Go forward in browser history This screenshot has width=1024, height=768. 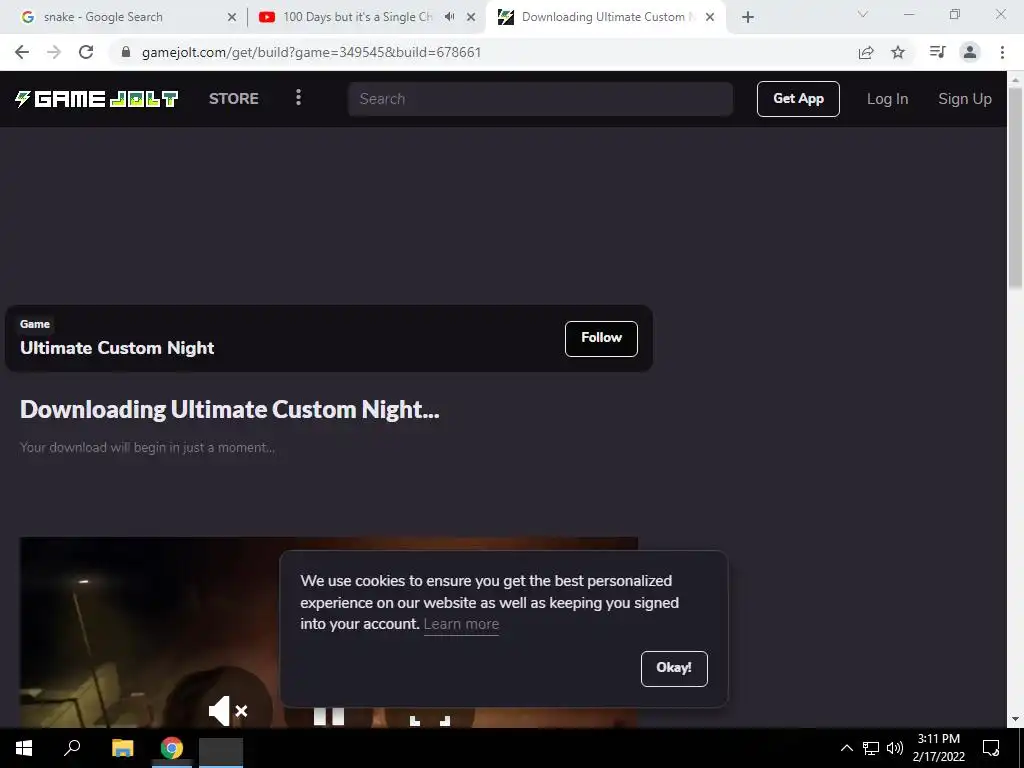click(x=54, y=52)
